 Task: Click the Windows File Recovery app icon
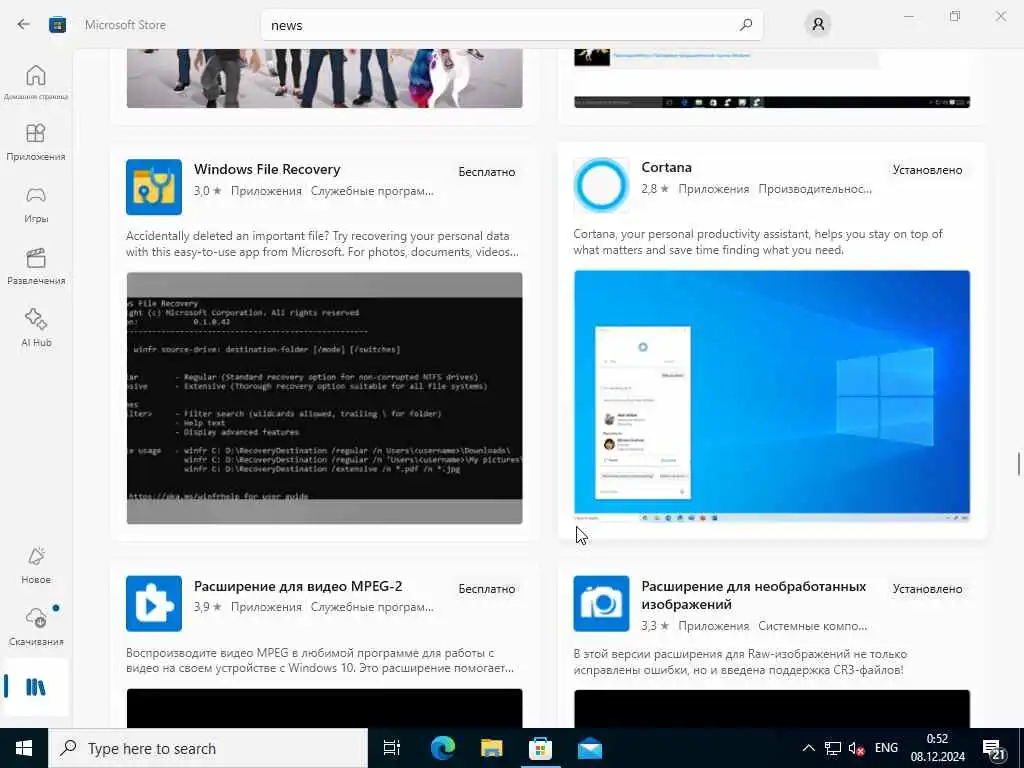point(153,187)
